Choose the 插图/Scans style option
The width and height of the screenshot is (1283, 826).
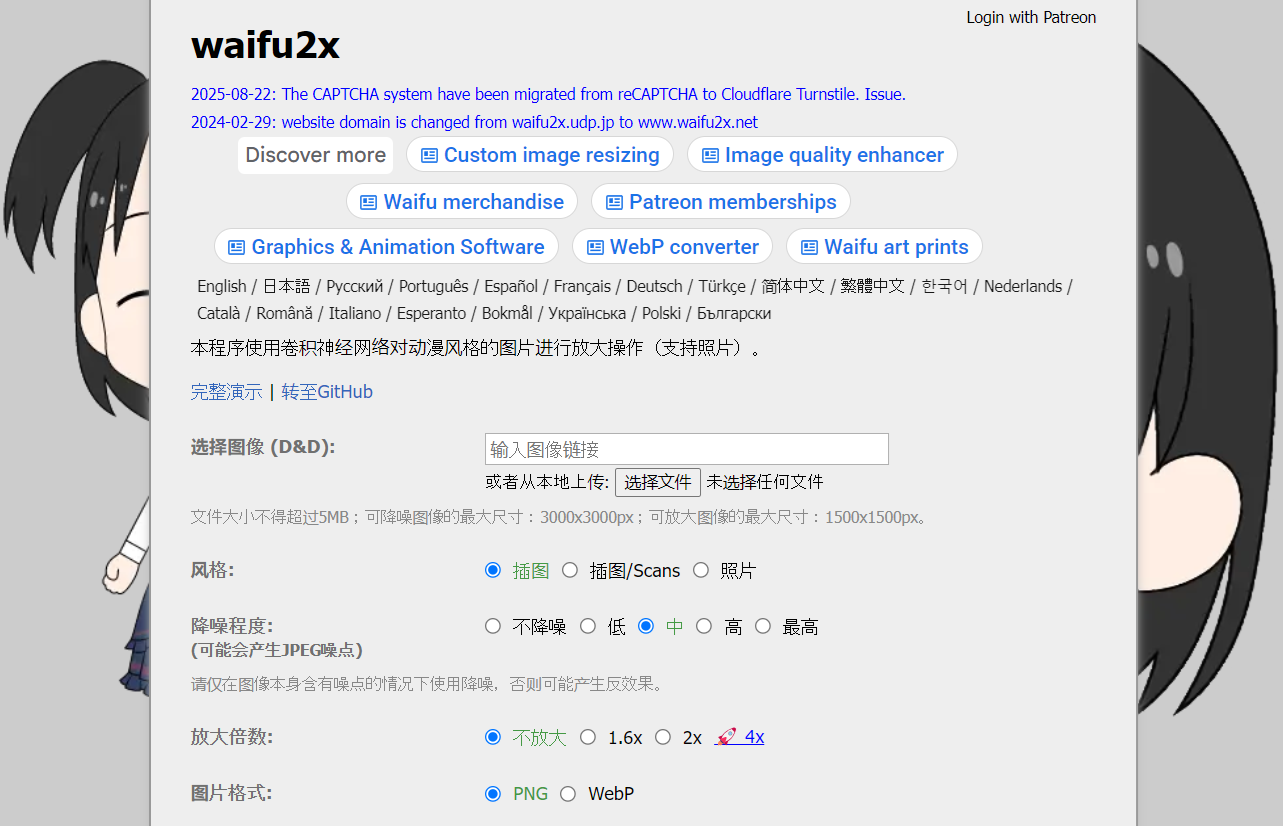point(570,570)
